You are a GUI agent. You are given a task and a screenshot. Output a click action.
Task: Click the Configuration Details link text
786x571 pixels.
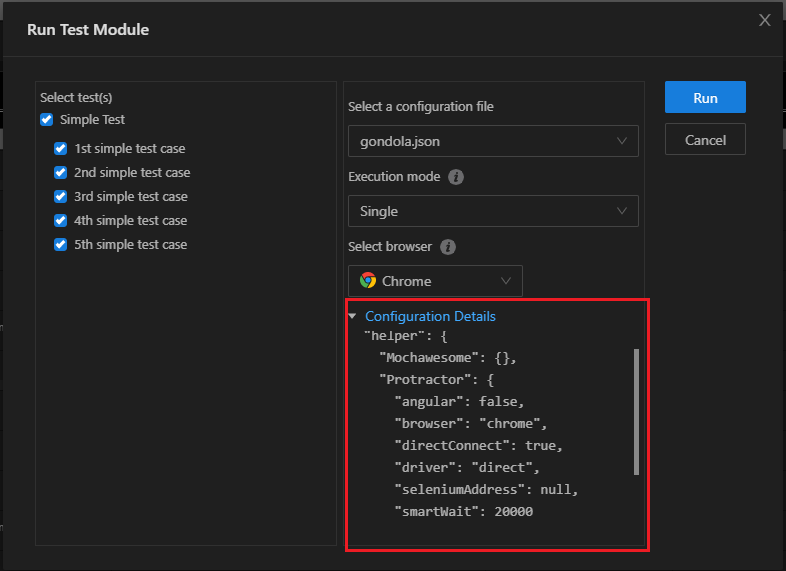pos(430,316)
